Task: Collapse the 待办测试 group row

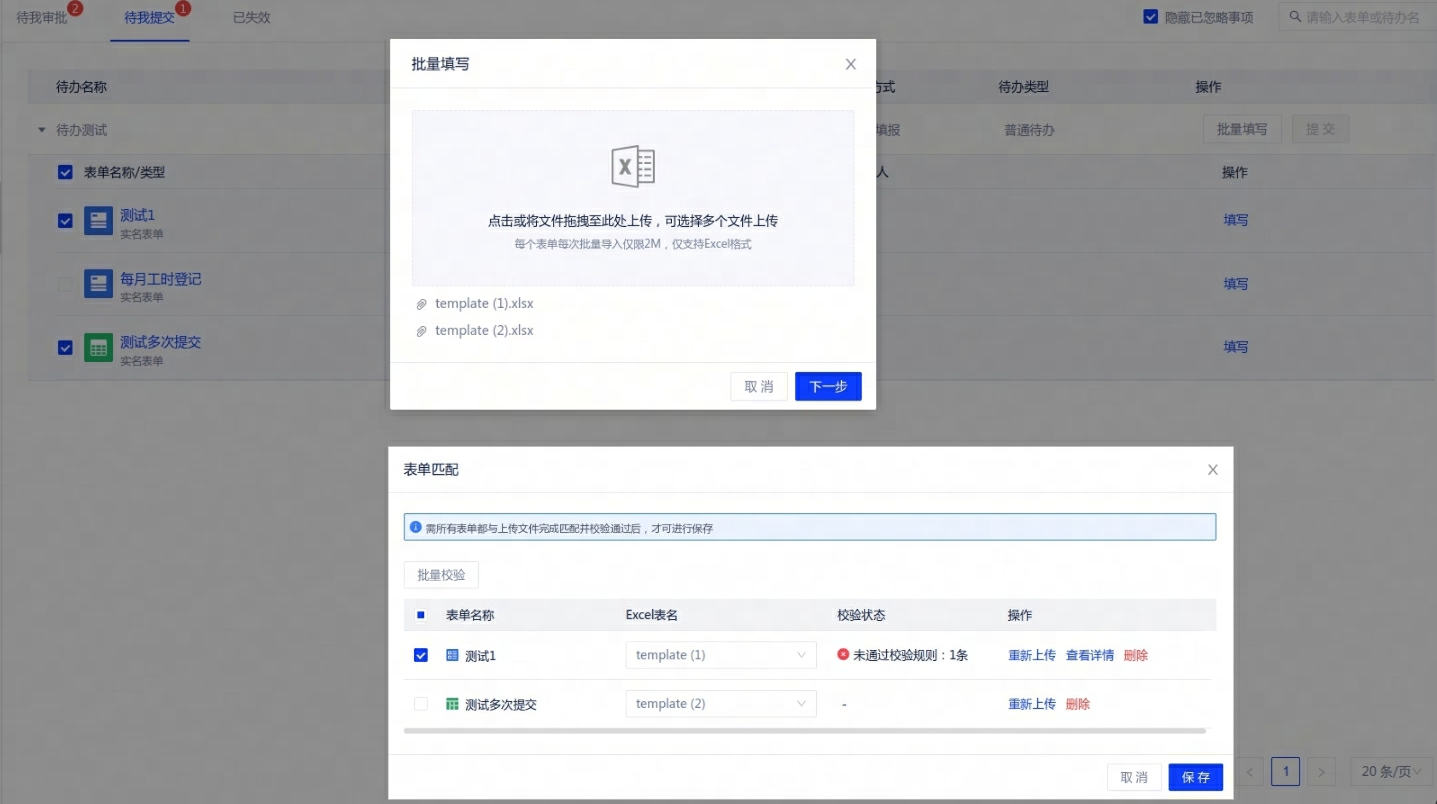Action: pyautogui.click(x=42, y=130)
